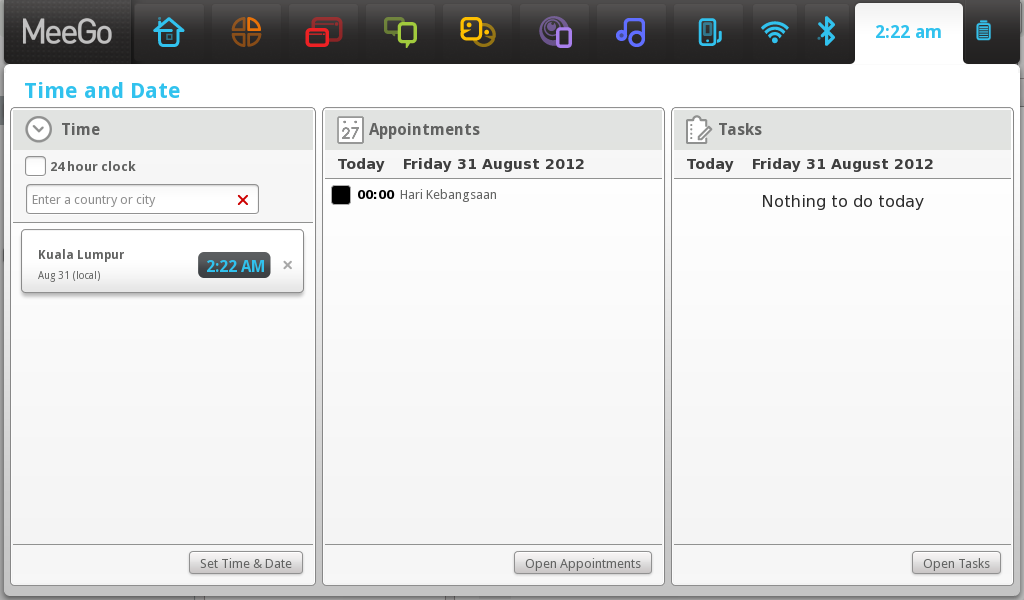The image size is (1024, 600).
Task: Open the music panel icon
Action: tap(631, 32)
